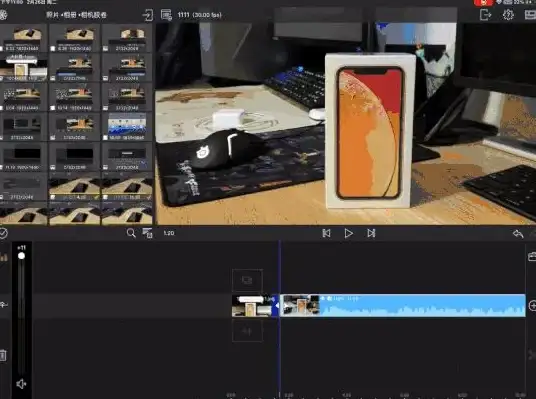536x399 pixels.
Task: Click the empty overlay track placeholder above clip
Action: pos(247,281)
